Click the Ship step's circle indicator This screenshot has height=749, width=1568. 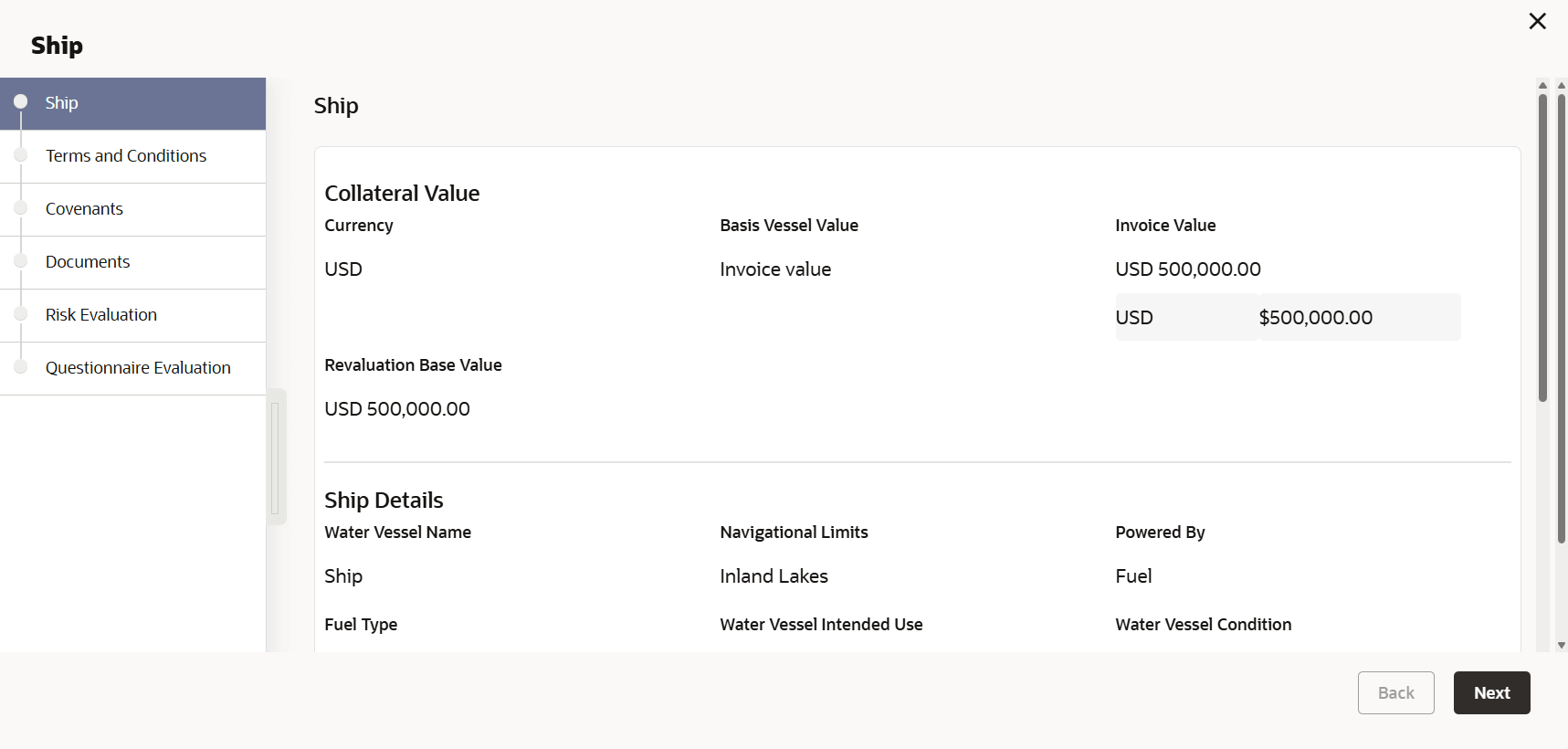click(21, 102)
